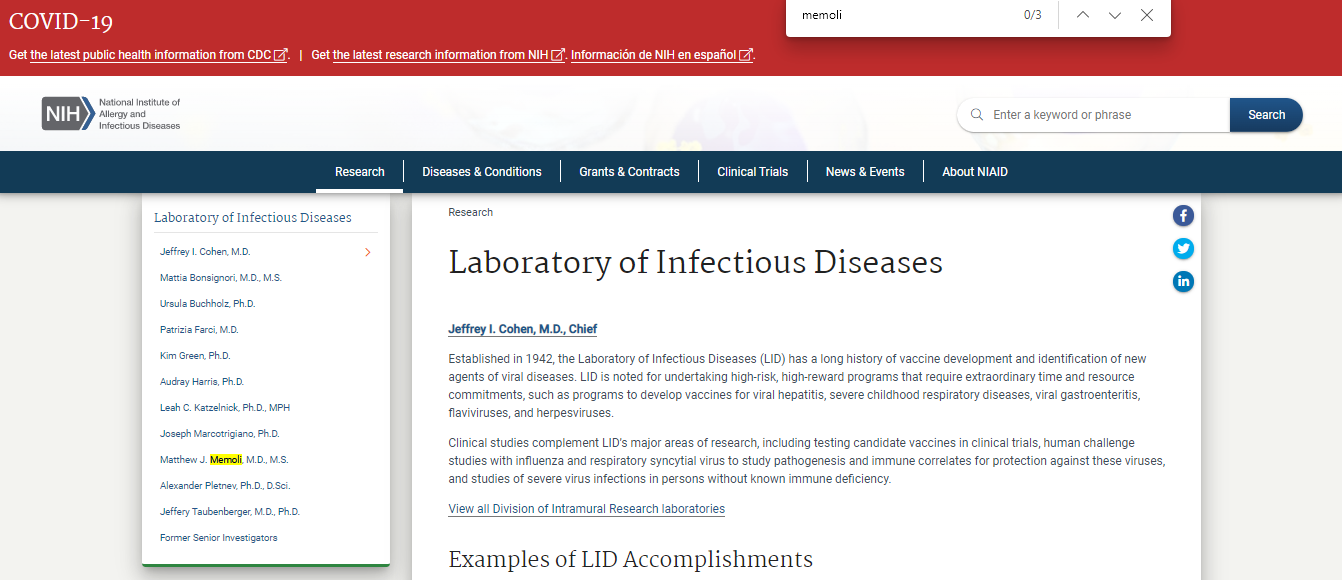This screenshot has width=1342, height=580.
Task: Select Kim Green, Ph.D.
Action: pyautogui.click(x=195, y=356)
